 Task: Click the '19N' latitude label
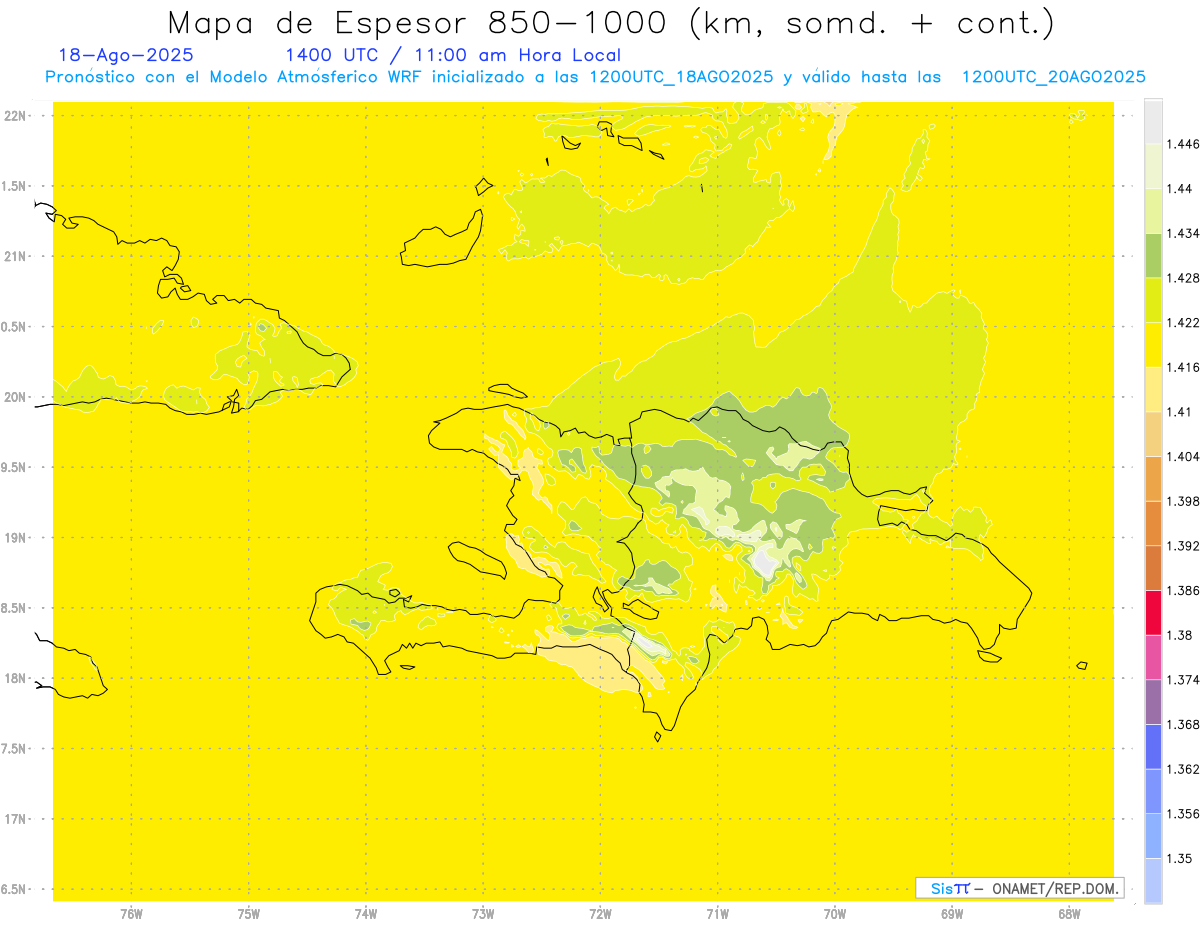pos(15,538)
